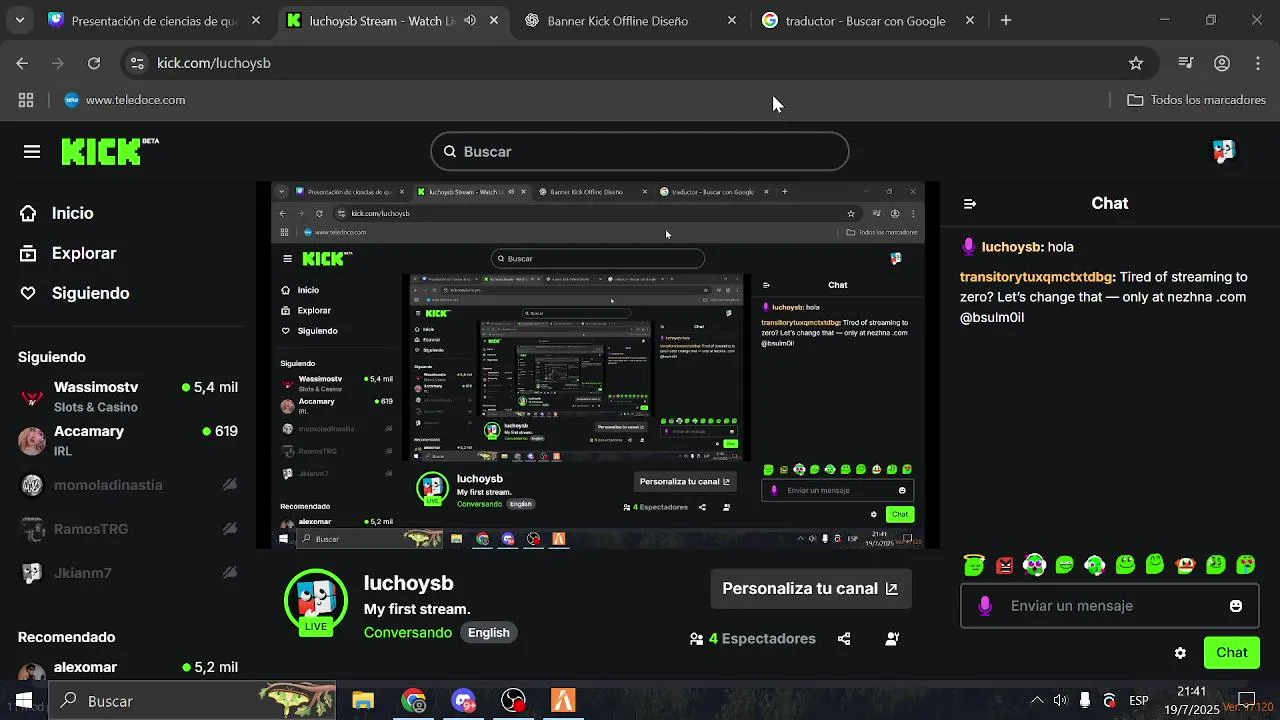Send message with green Chat button
Image resolution: width=1280 pixels, height=720 pixels.
coord(1231,652)
